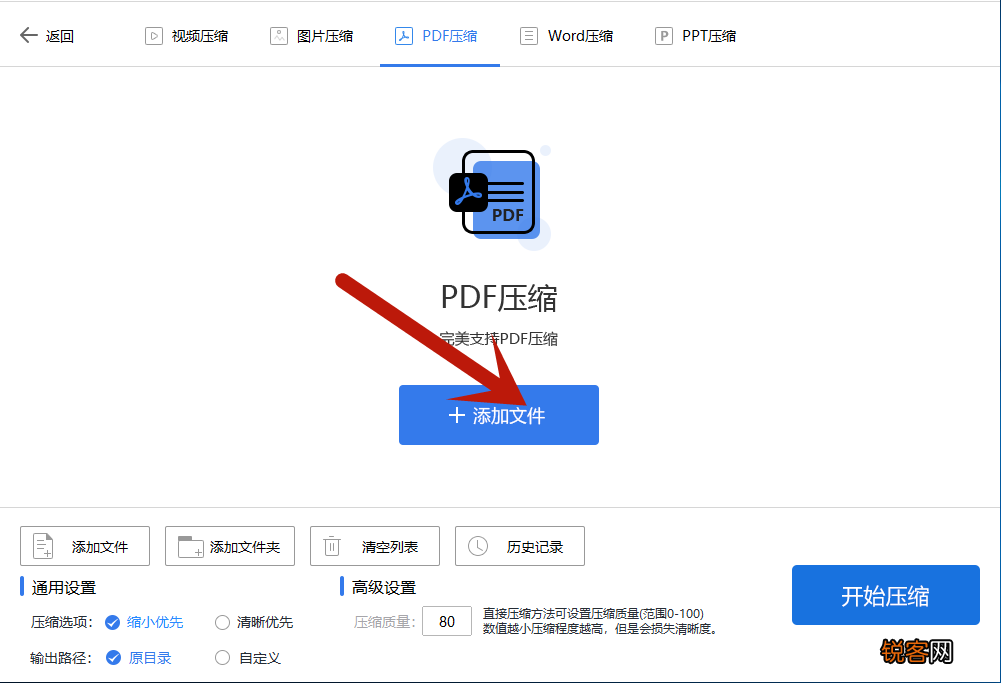
Task: Click the 高级设置 section heading
Action: coord(384,588)
